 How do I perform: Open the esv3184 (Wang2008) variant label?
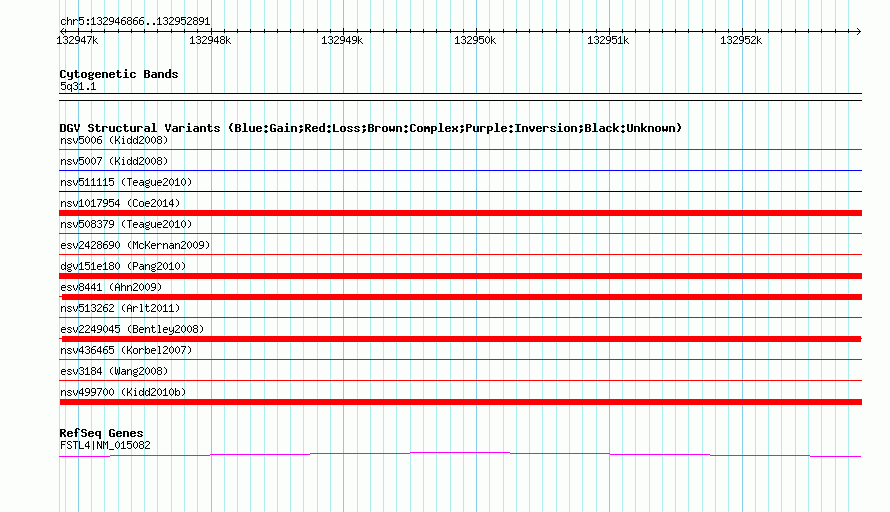(114, 371)
